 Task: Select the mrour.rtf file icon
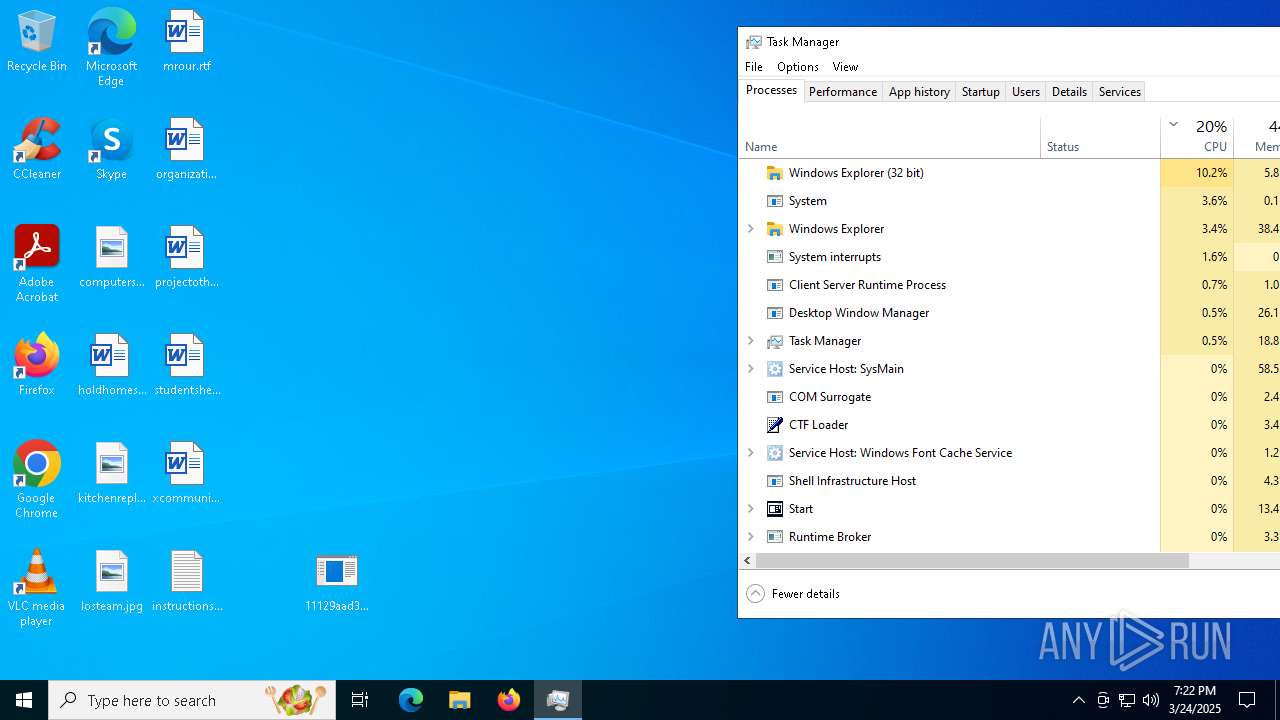click(186, 42)
